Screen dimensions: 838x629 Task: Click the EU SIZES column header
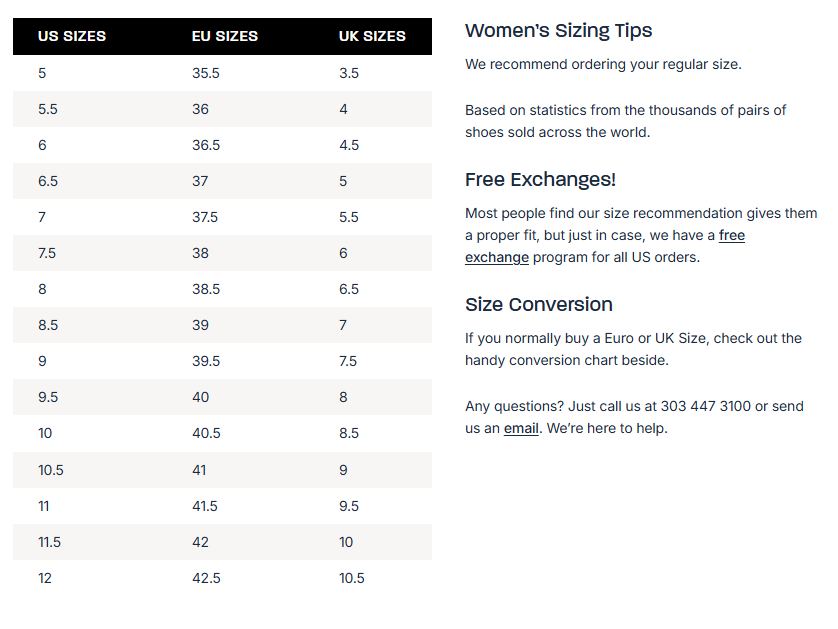tap(225, 36)
